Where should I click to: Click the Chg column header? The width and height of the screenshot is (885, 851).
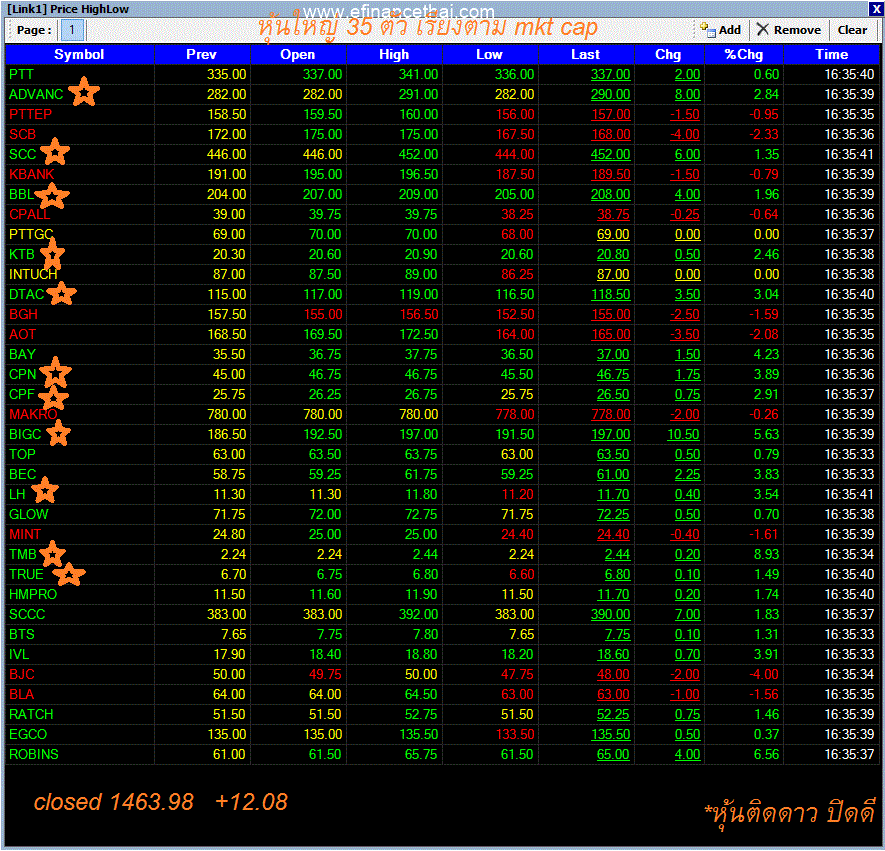tap(669, 54)
